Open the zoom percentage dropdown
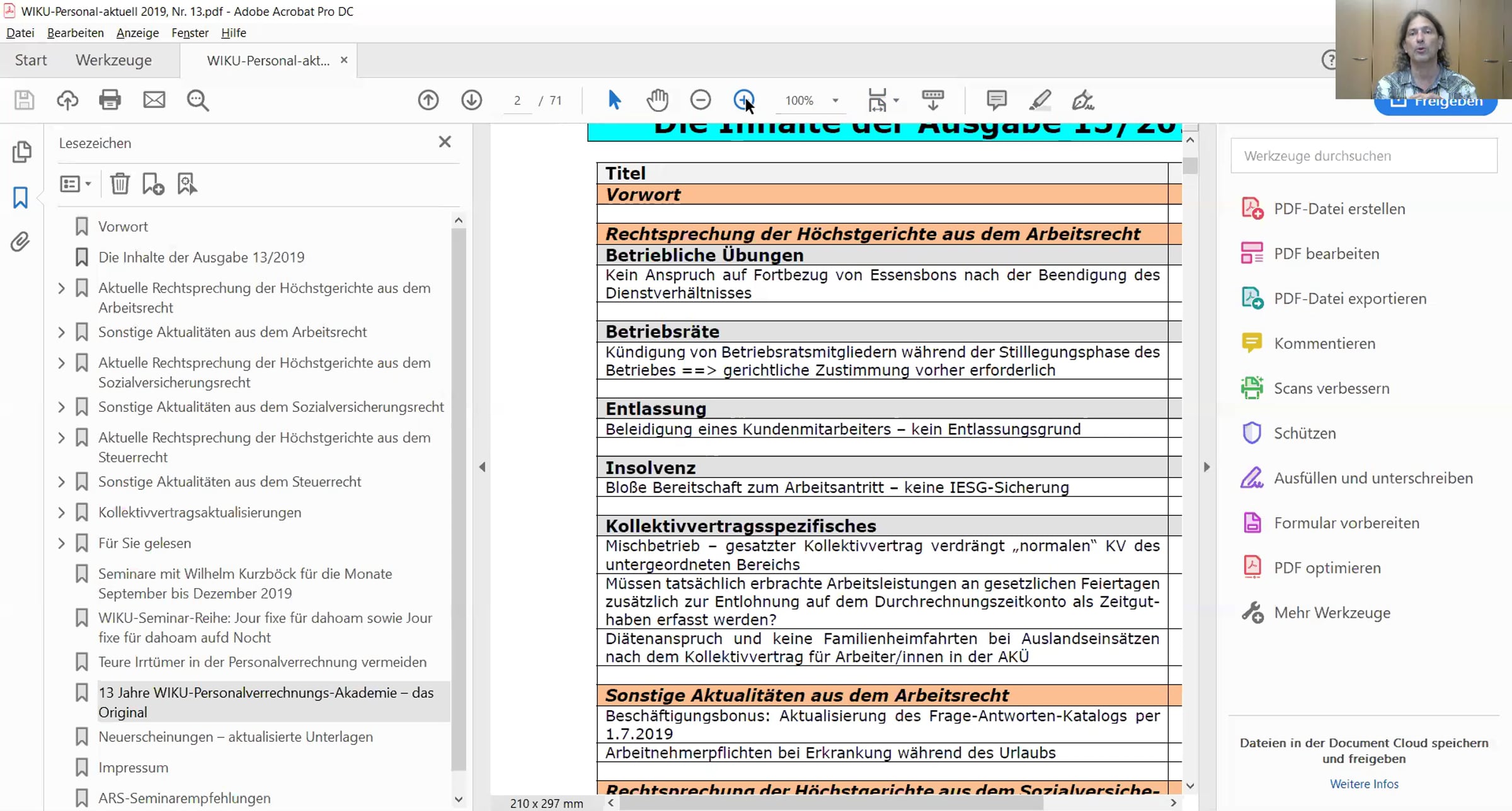The height and width of the screenshot is (811, 1512). pyautogui.click(x=835, y=100)
